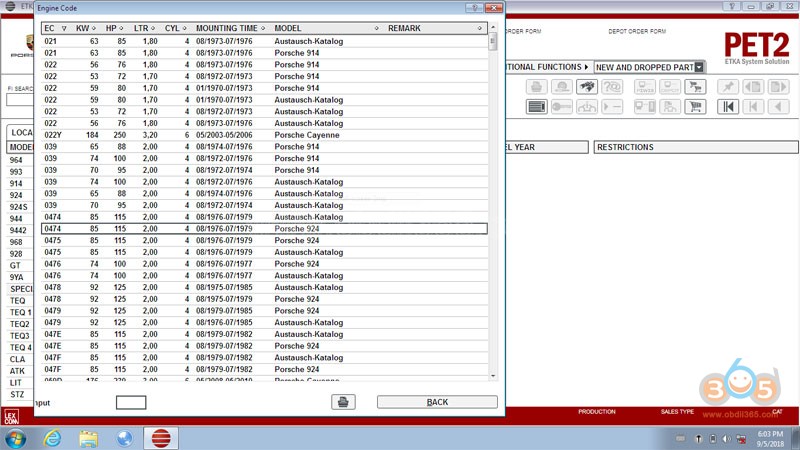Expand the ADDITIONAL FUNCTIONS menu arrow
800x450 pixels.
(x=586, y=67)
